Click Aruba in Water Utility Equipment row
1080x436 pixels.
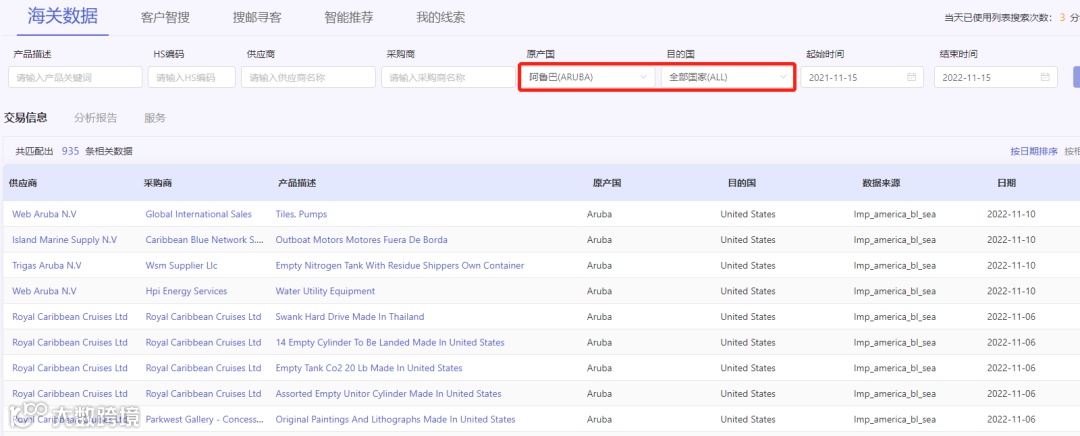coord(599,291)
